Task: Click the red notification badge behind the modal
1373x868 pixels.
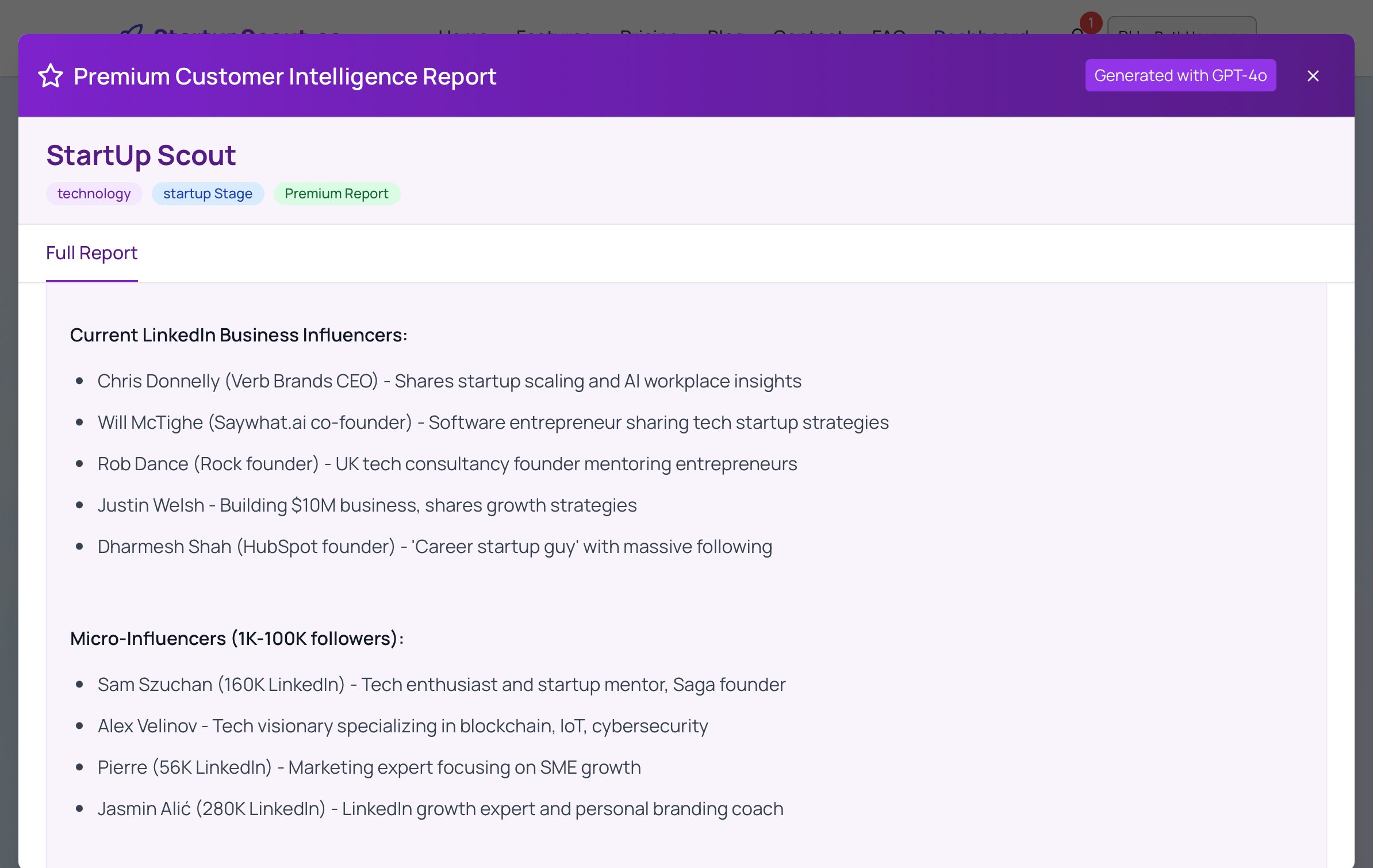Action: [x=1091, y=23]
